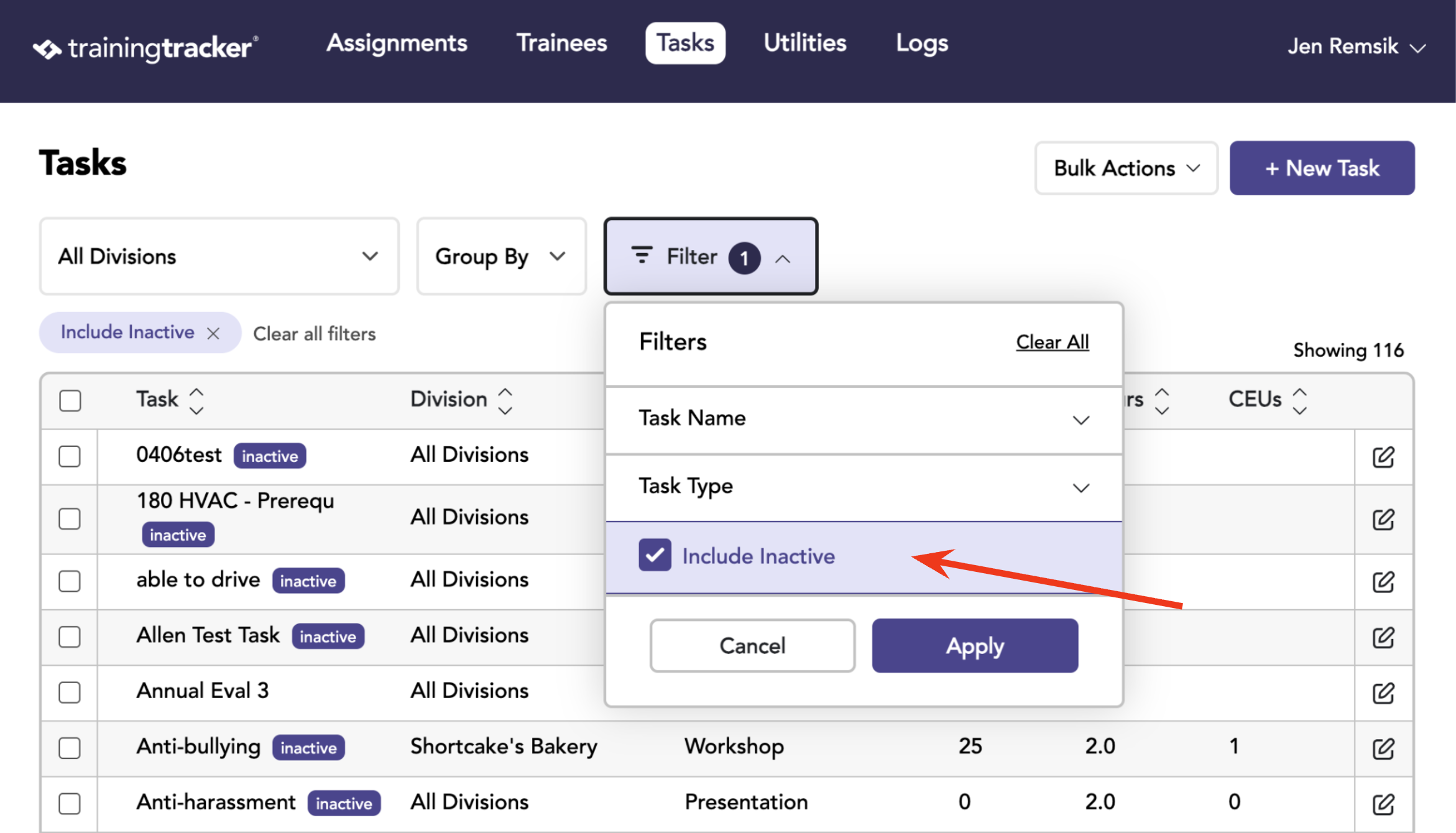Screen dimensions: 1456x833
Task: Open the Utilities tab
Action: [804, 43]
